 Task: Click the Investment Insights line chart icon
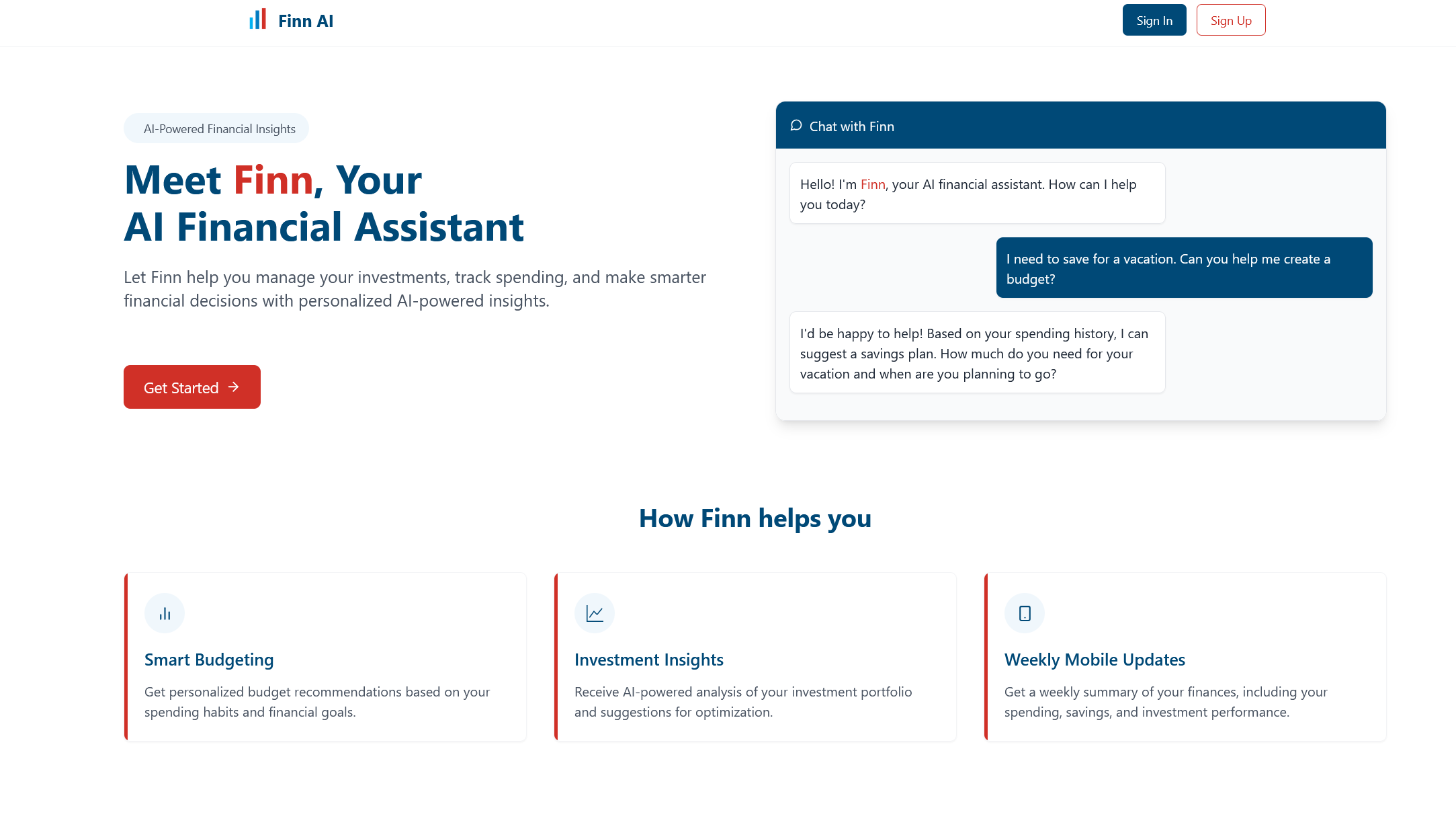pos(595,613)
